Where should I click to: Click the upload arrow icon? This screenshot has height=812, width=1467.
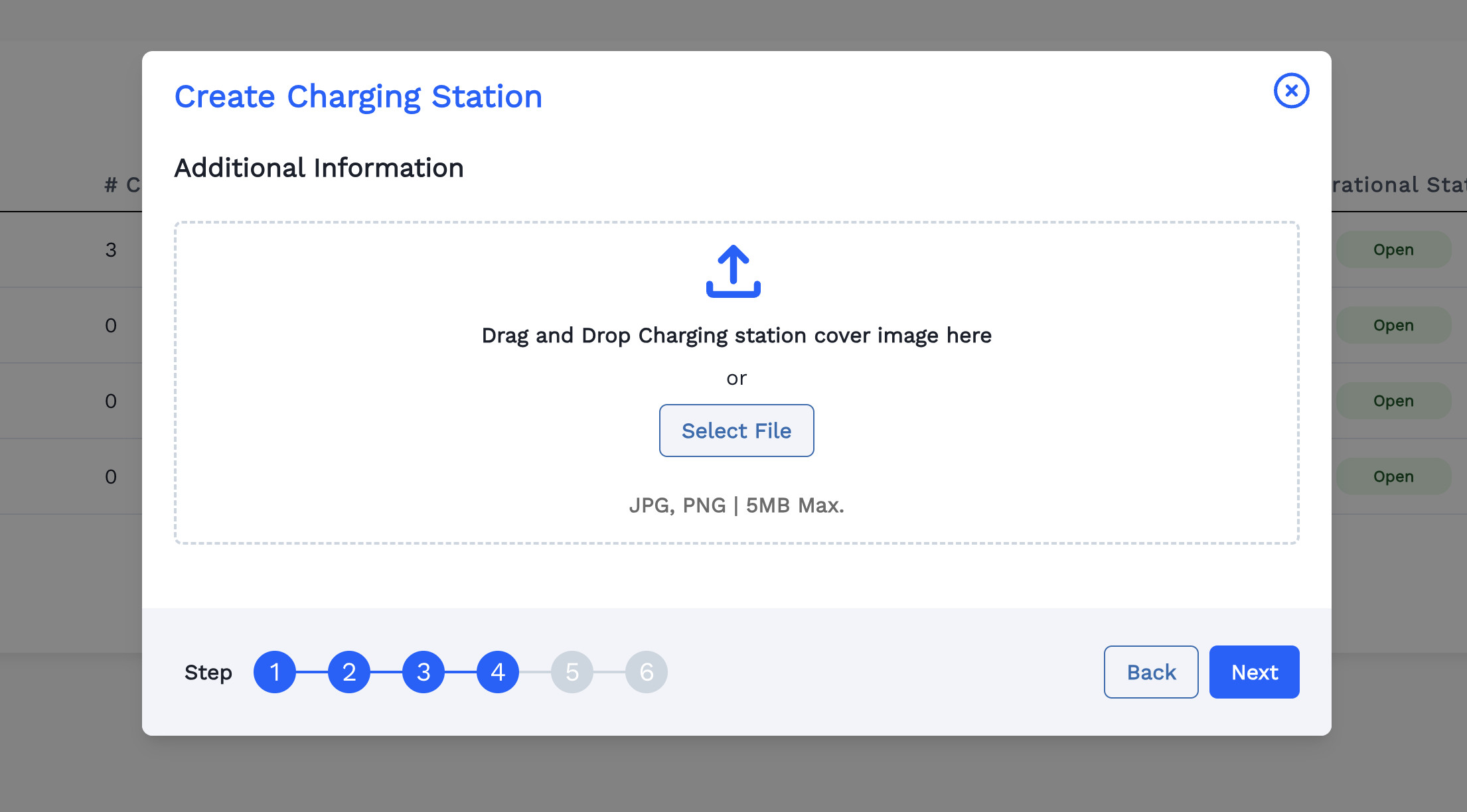pos(733,271)
